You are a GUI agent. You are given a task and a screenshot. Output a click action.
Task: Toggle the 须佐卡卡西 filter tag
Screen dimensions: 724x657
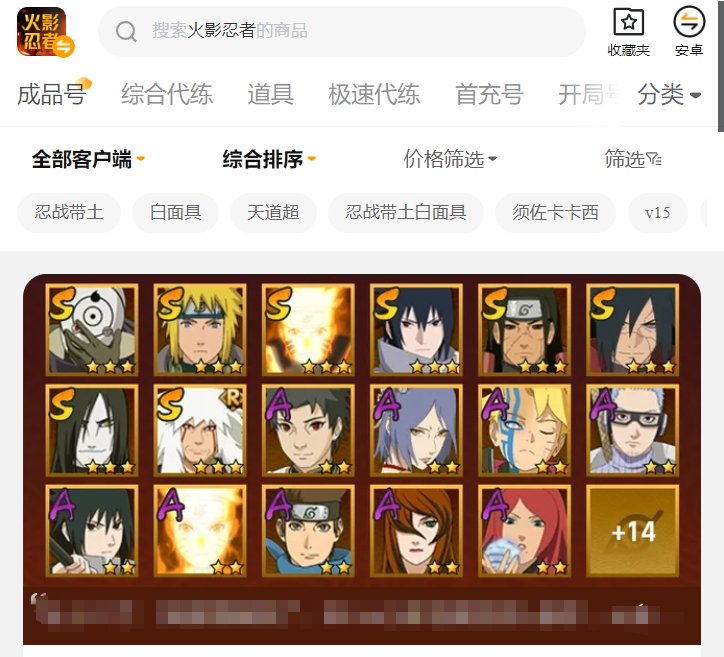pyautogui.click(x=555, y=212)
